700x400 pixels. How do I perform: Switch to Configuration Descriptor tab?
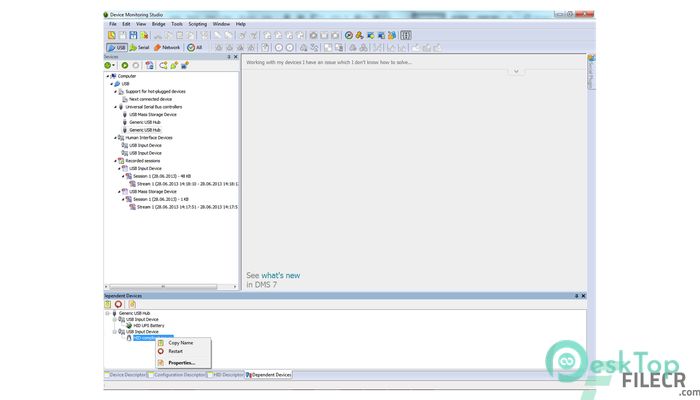point(177,375)
